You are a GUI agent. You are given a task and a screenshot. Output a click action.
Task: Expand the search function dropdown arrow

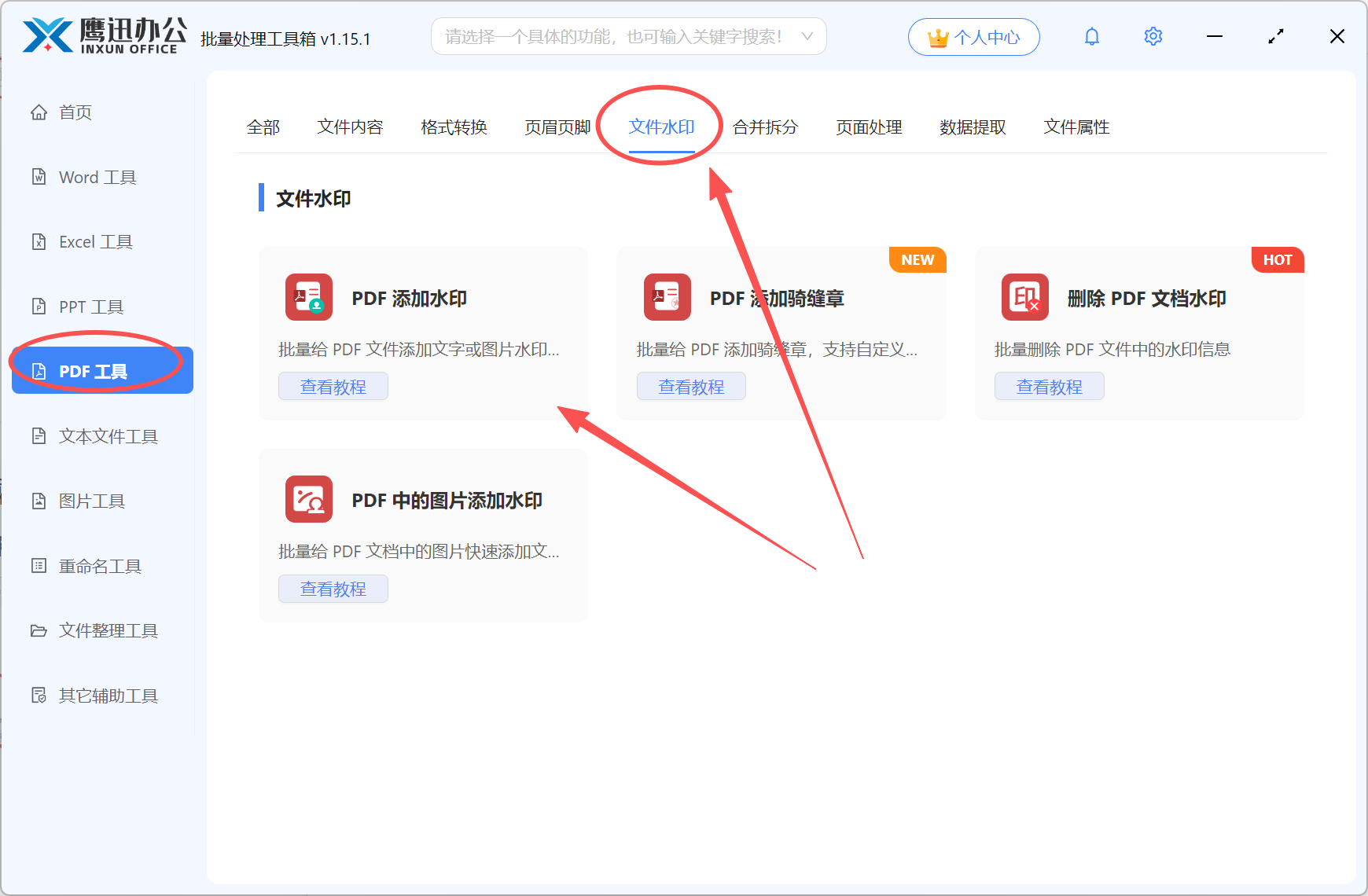tap(807, 36)
